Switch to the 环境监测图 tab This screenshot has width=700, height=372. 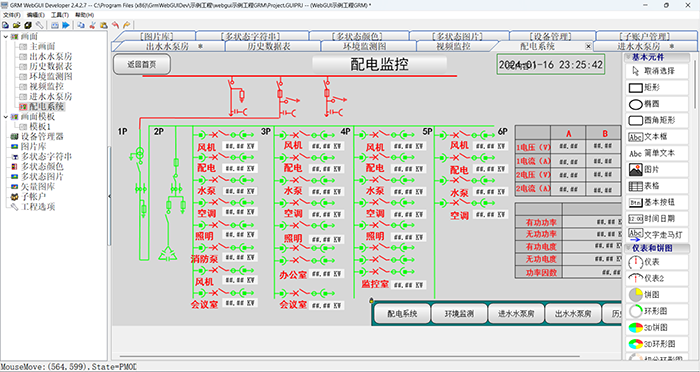coord(364,46)
